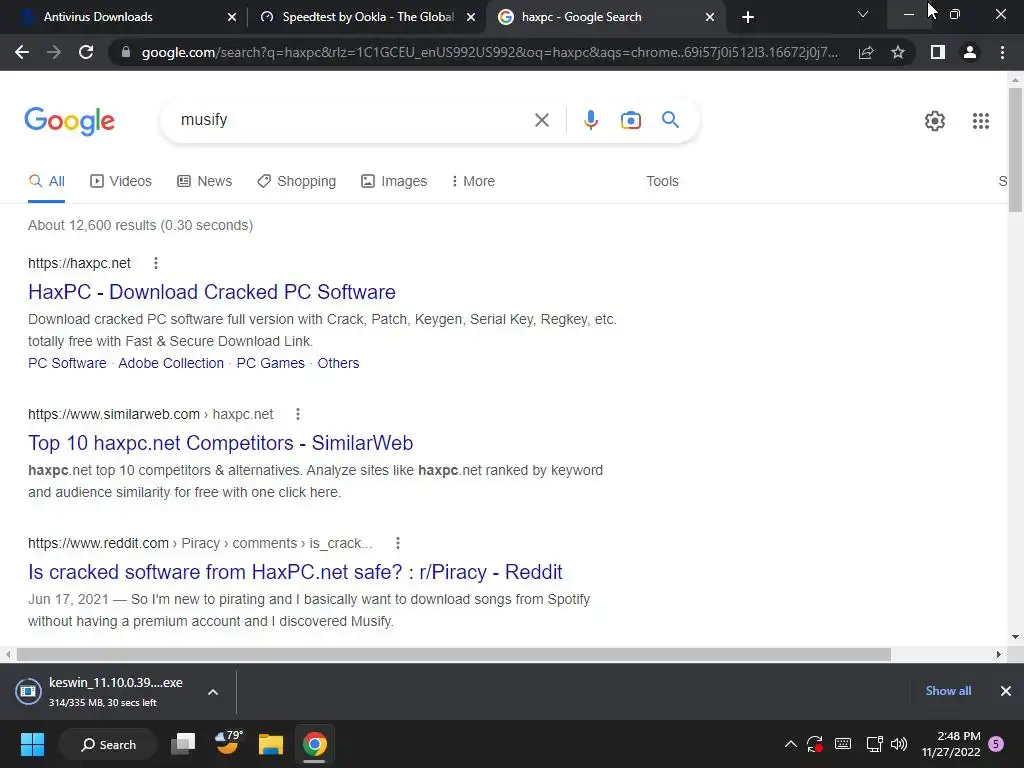Close the Speedtest by Ookla tab
The height and width of the screenshot is (768, 1024).
(x=471, y=18)
